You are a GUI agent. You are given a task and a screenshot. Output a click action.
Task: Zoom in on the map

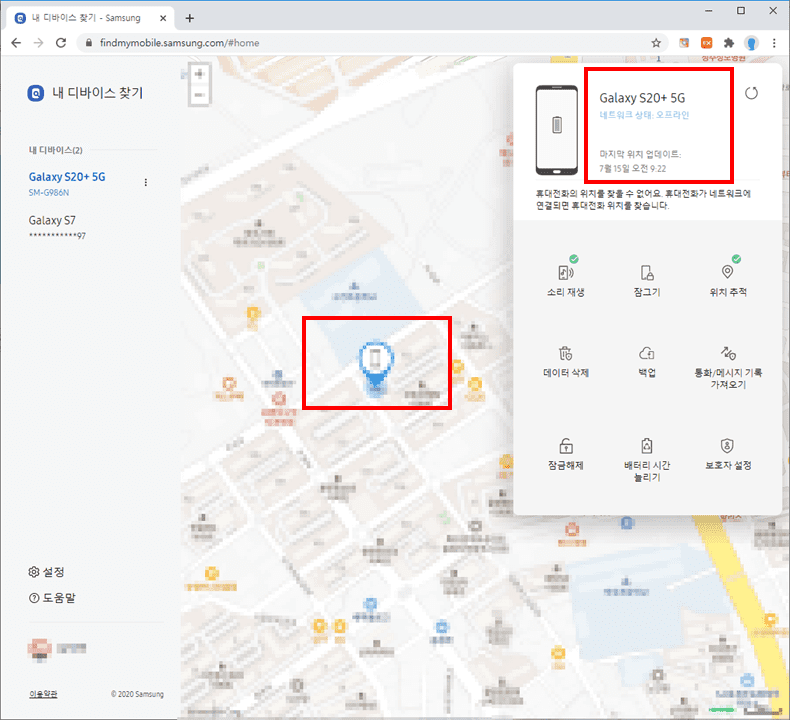(200, 75)
